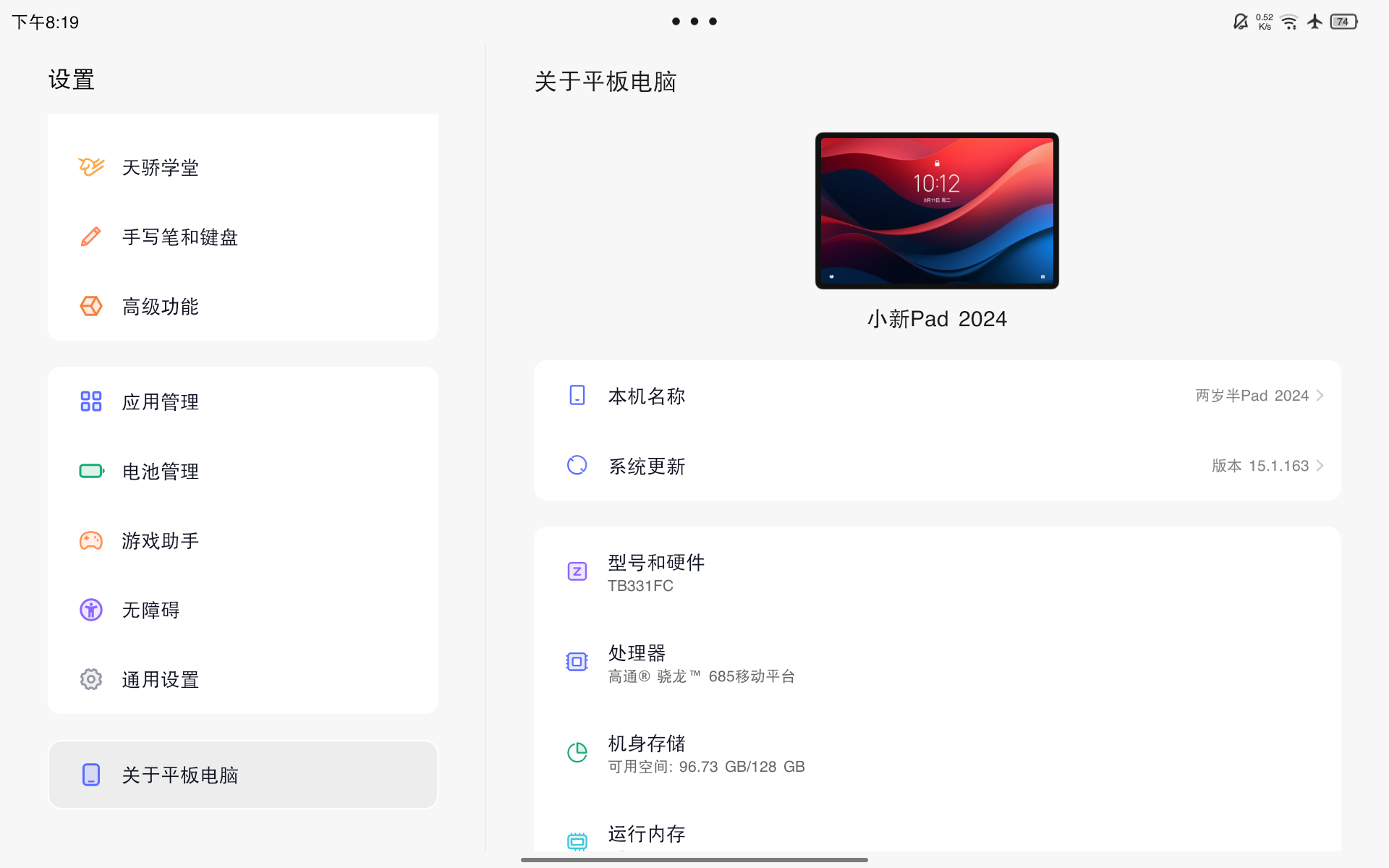The image size is (1389, 868).
Task: Click the 无障碍 accessibility person icon
Action: click(x=90, y=609)
